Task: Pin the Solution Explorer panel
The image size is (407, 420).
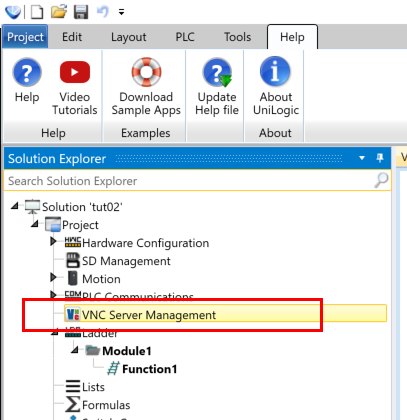Action: 380,158
